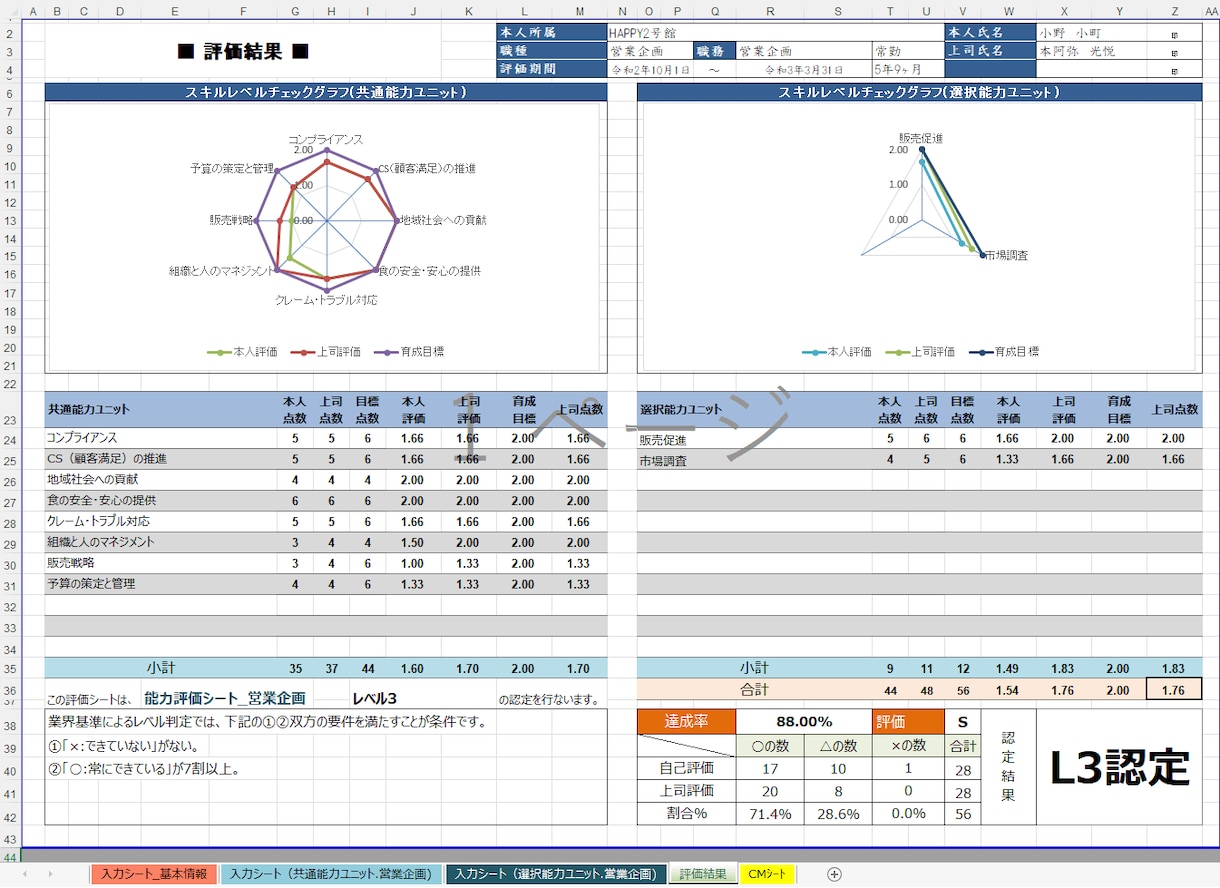
Task: Switch to the 入力シート_基本情報 sheet tab
Action: click(x=154, y=874)
